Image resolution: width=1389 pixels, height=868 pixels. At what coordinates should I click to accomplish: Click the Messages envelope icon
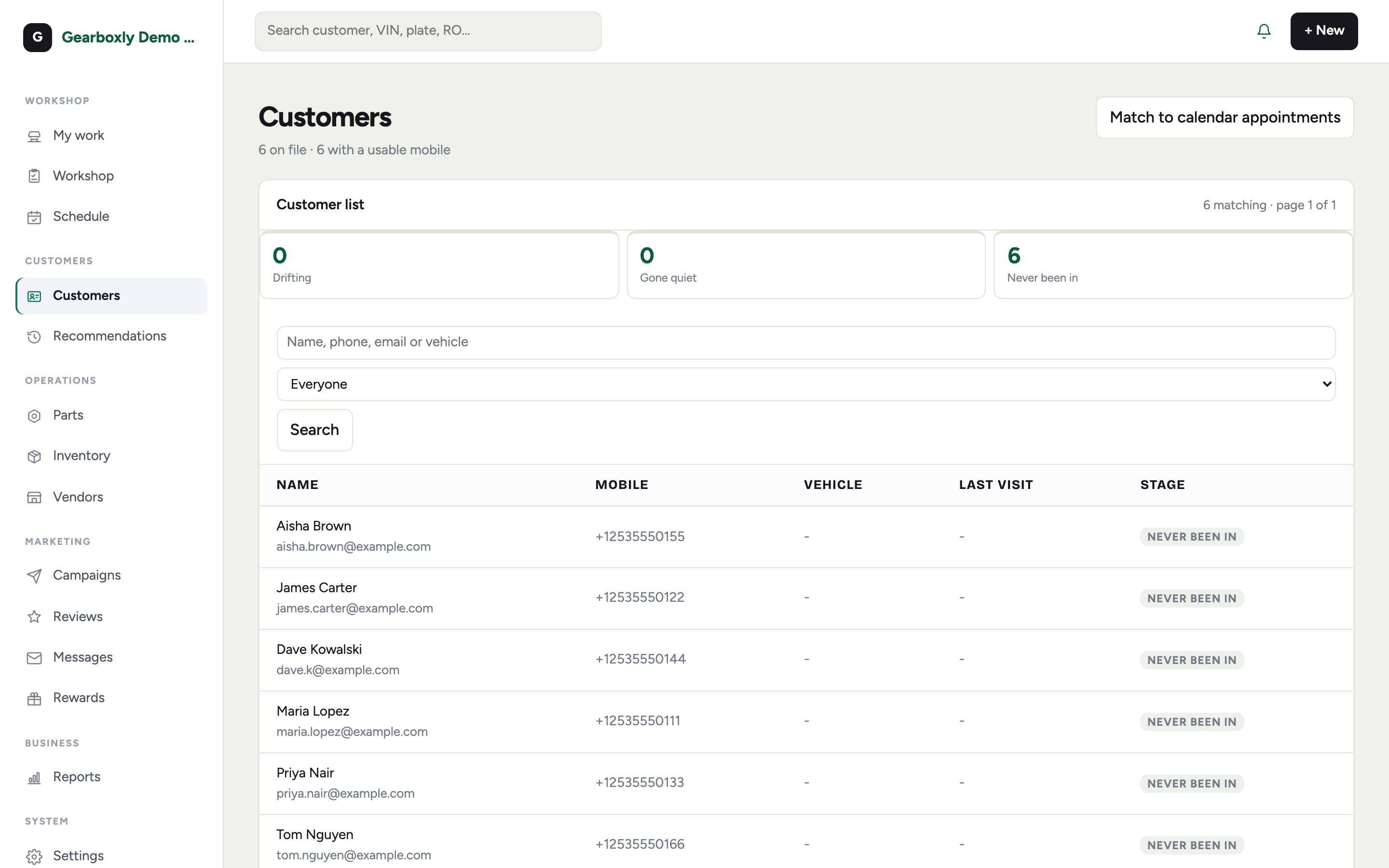point(34,658)
